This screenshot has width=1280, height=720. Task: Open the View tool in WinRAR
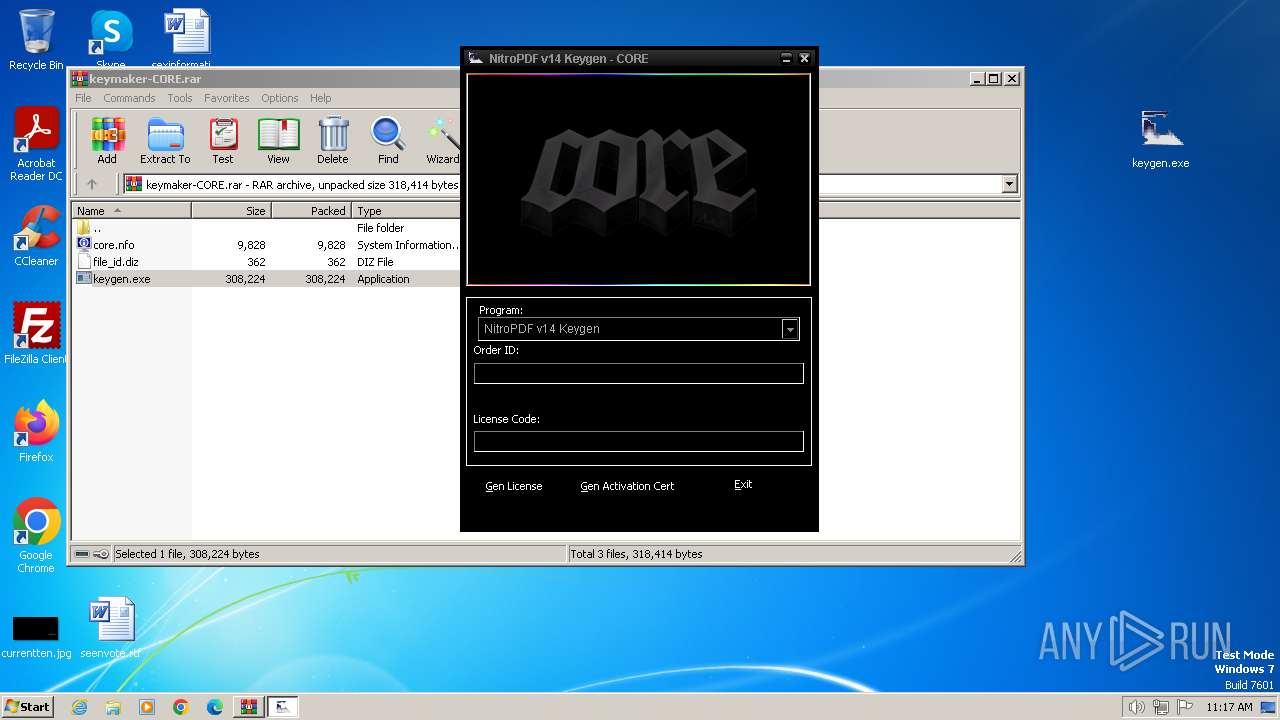coord(278,140)
